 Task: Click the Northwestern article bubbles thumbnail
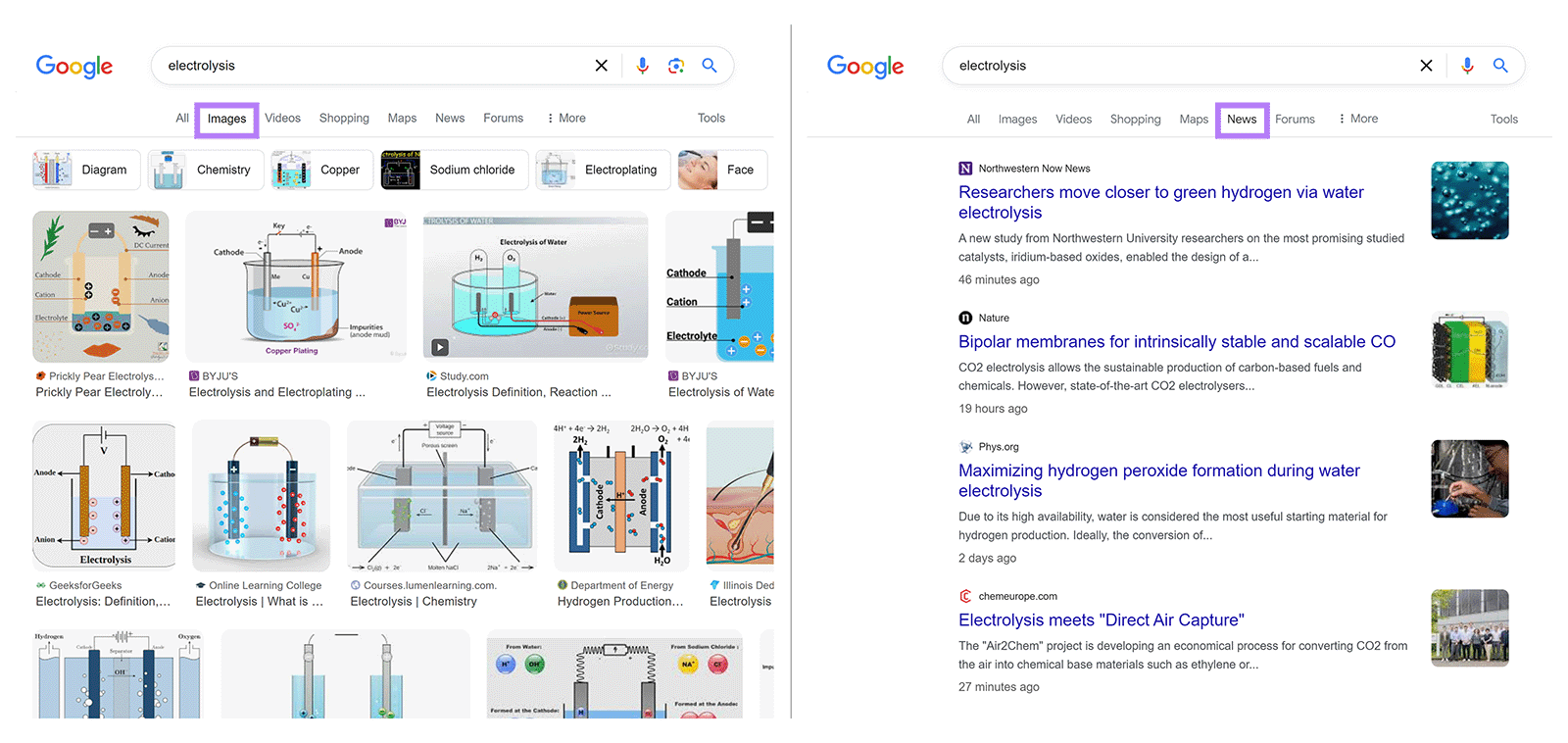[1470, 201]
